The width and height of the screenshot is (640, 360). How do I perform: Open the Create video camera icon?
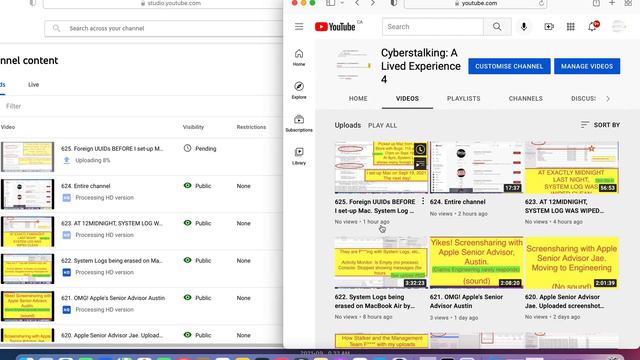click(549, 27)
